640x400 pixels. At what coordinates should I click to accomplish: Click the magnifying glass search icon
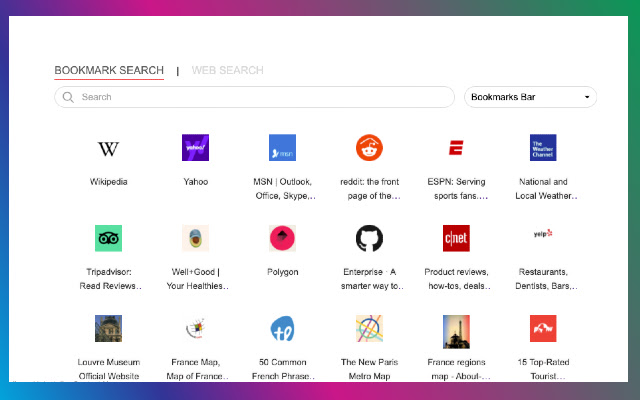pos(68,97)
